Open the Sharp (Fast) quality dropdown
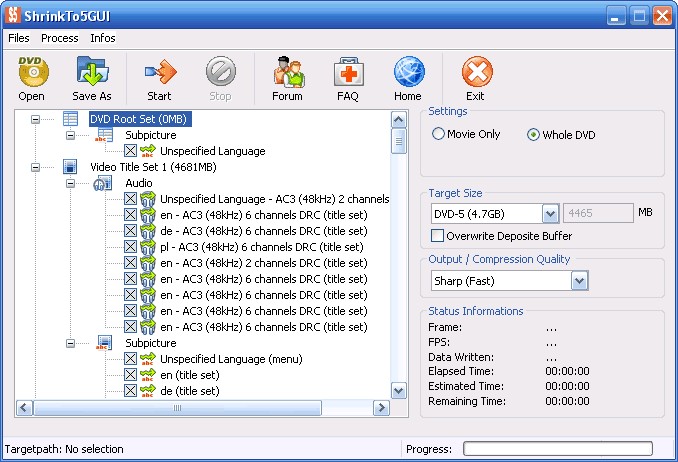Viewport: 678px width, 462px height. (x=579, y=281)
